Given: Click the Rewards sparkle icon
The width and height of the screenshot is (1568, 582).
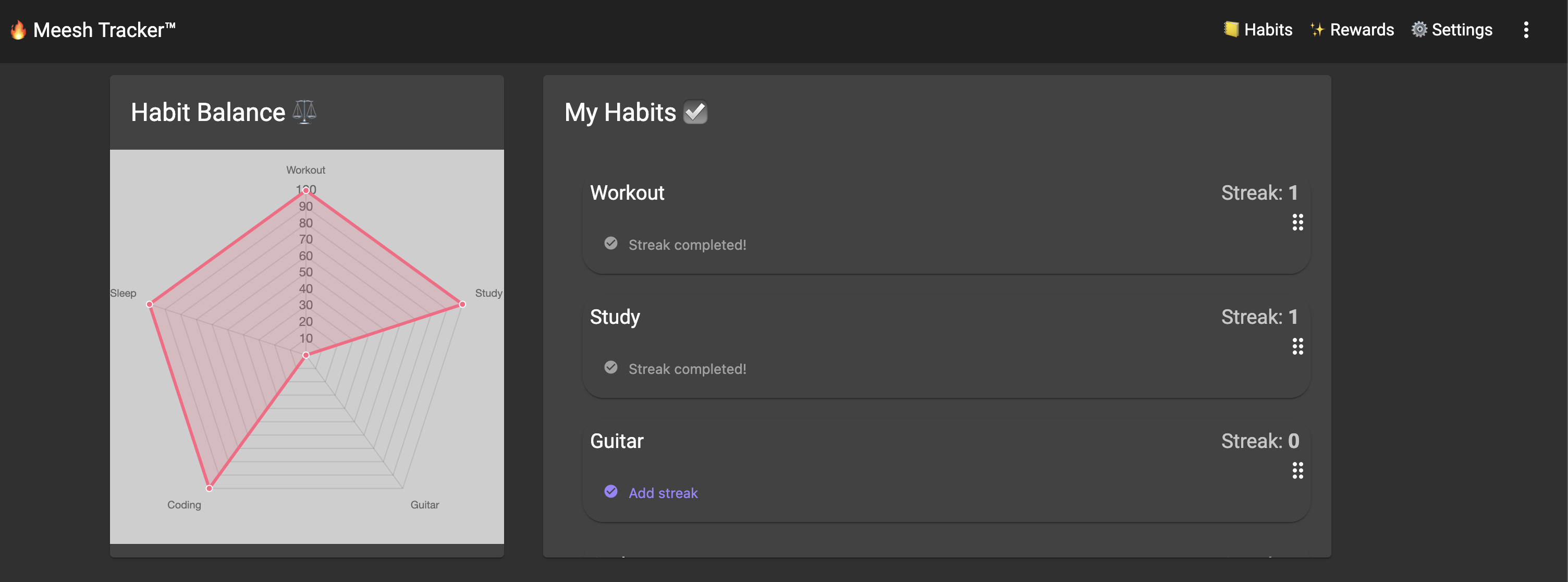Looking at the screenshot, I should click(x=1317, y=29).
